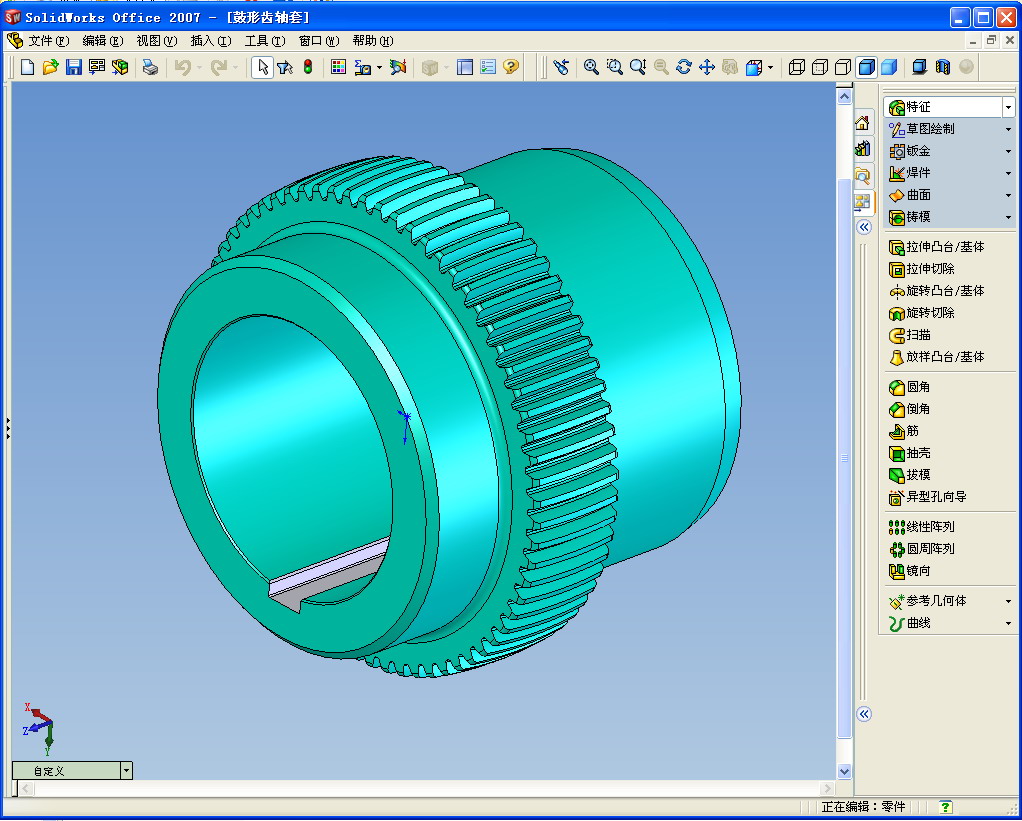The height and width of the screenshot is (821, 1022).
Task: Open the task pane home icon
Action: (862, 122)
